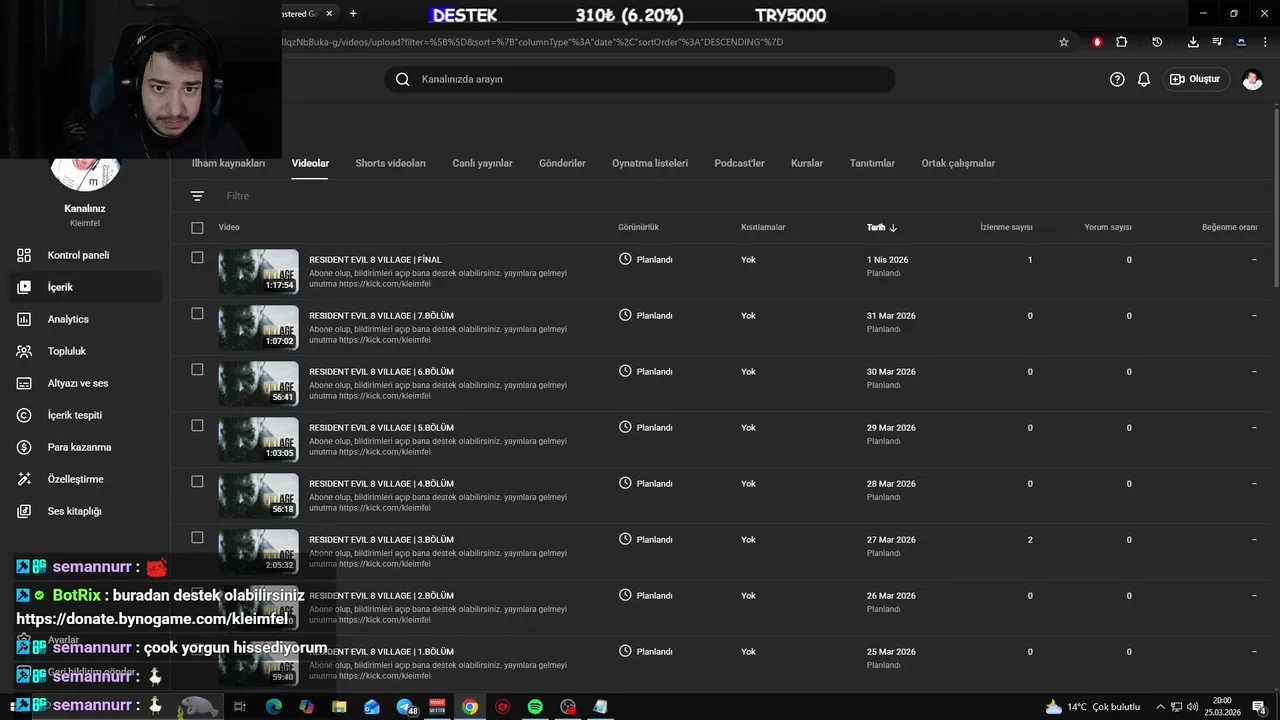Switch to the Ortak çalışmalar tab
This screenshot has height=720, width=1280.
[x=958, y=163]
